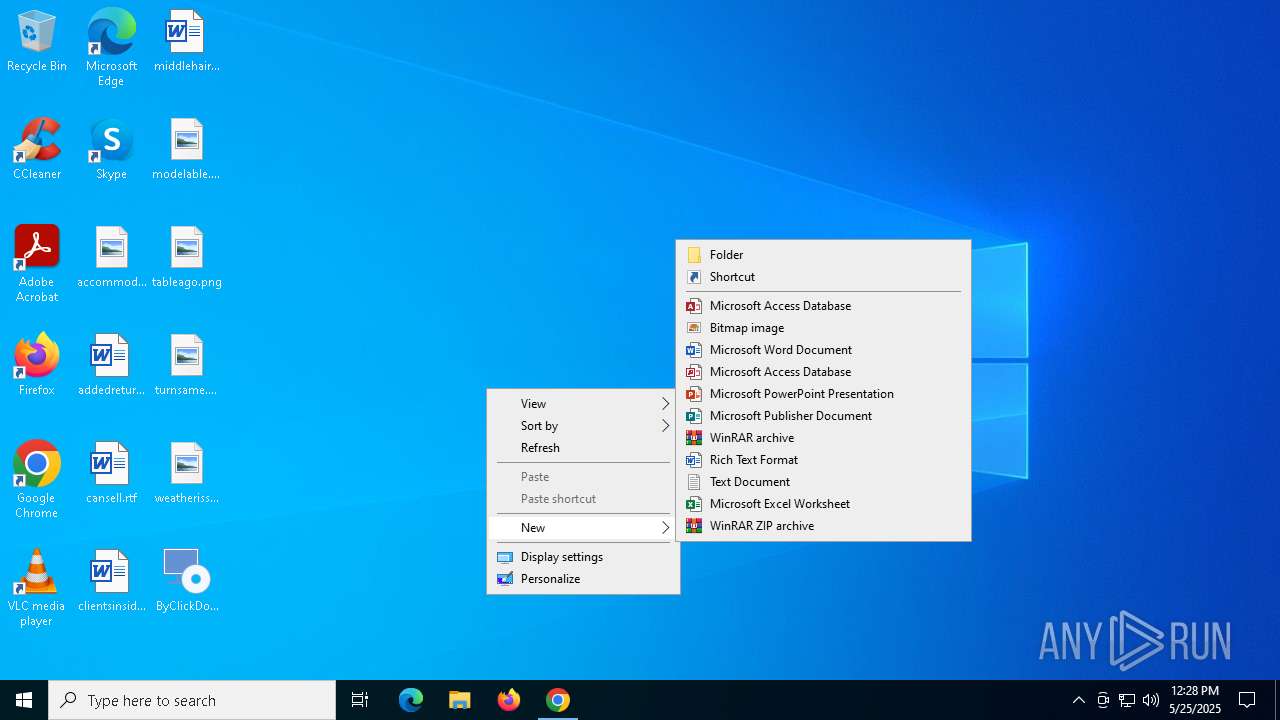
Task: Open the New submenu entry
Action: [583, 528]
